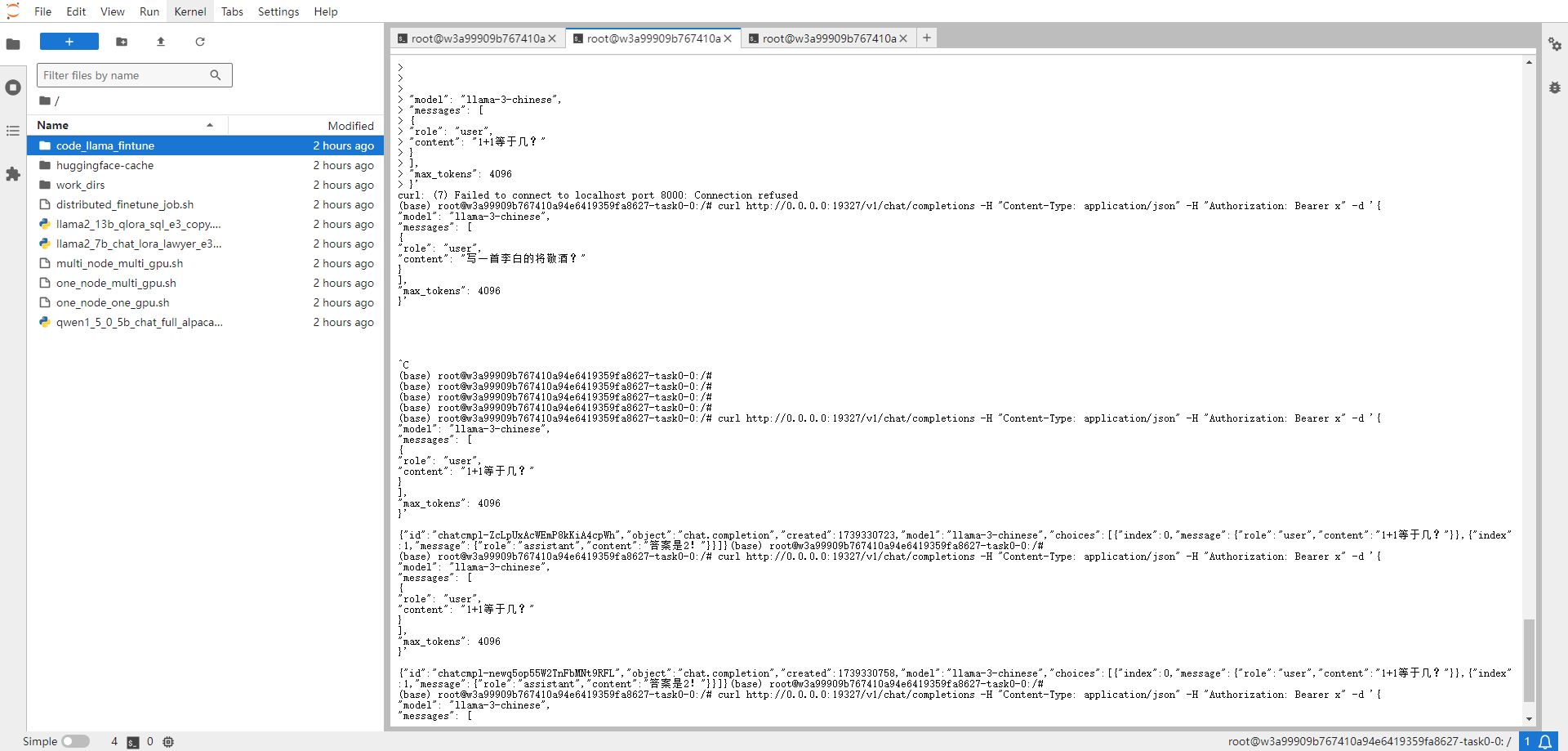The width and height of the screenshot is (1568, 751).
Task: Open the Debugger panel bug icon
Action: [1554, 87]
